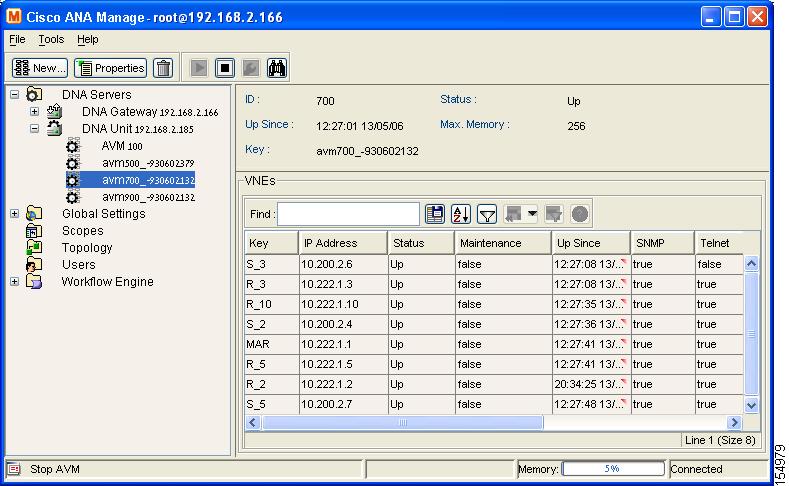Screen dimensions: 789x486
Task: Click the binoculars find icon
Action: [277, 68]
